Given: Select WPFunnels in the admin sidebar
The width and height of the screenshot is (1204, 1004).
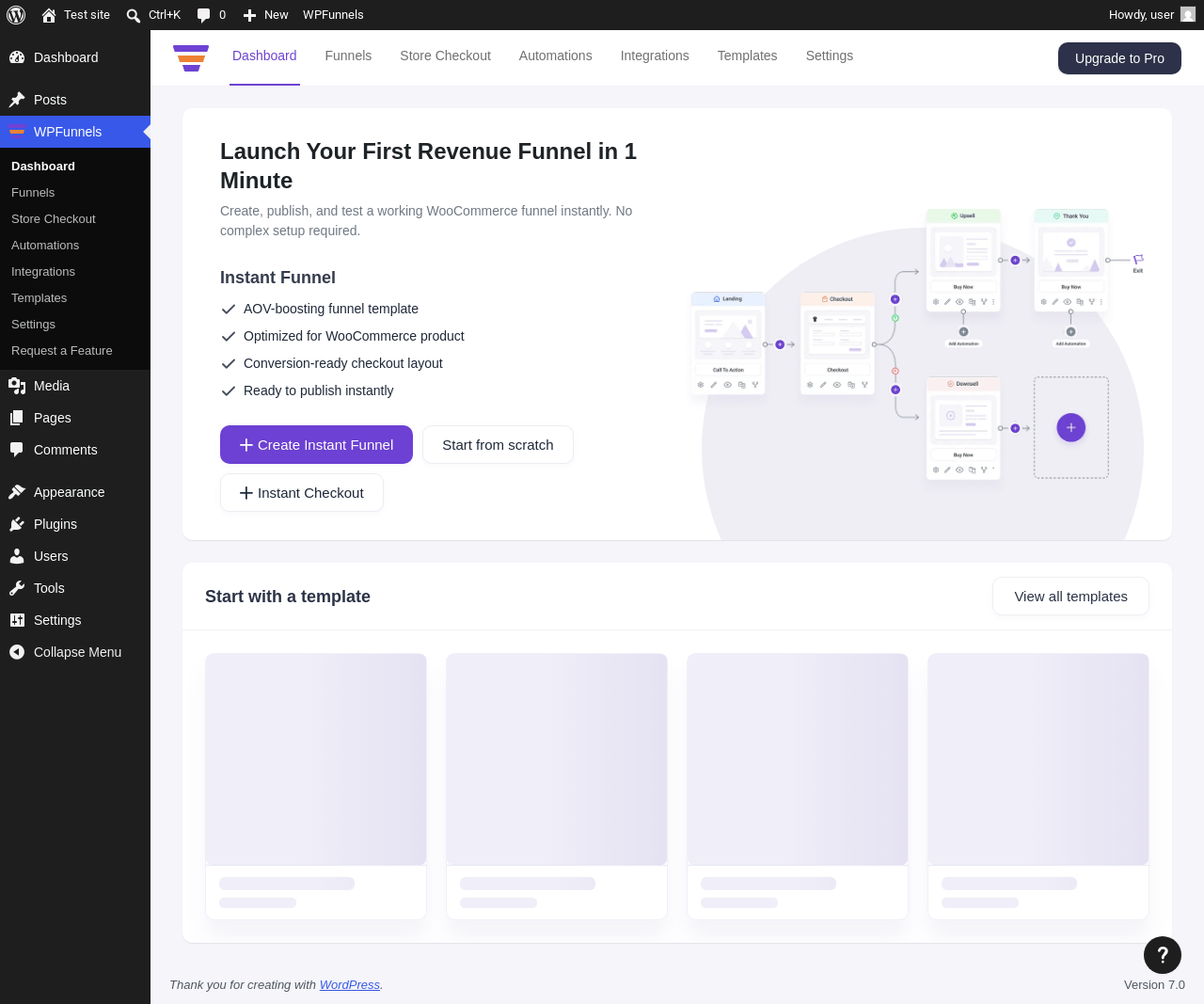Looking at the screenshot, I should tap(75, 132).
